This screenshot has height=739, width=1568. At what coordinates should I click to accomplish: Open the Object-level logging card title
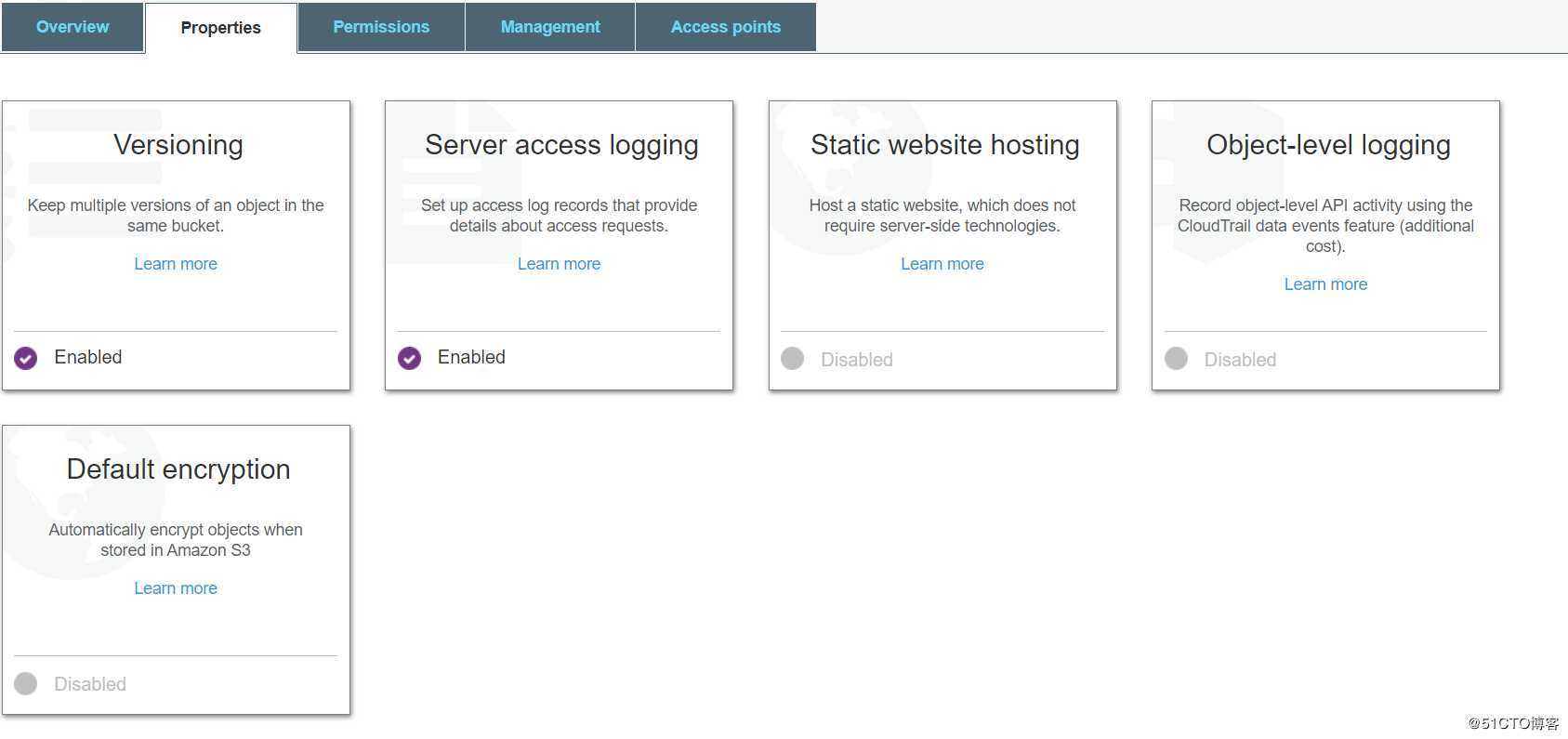tap(1328, 145)
